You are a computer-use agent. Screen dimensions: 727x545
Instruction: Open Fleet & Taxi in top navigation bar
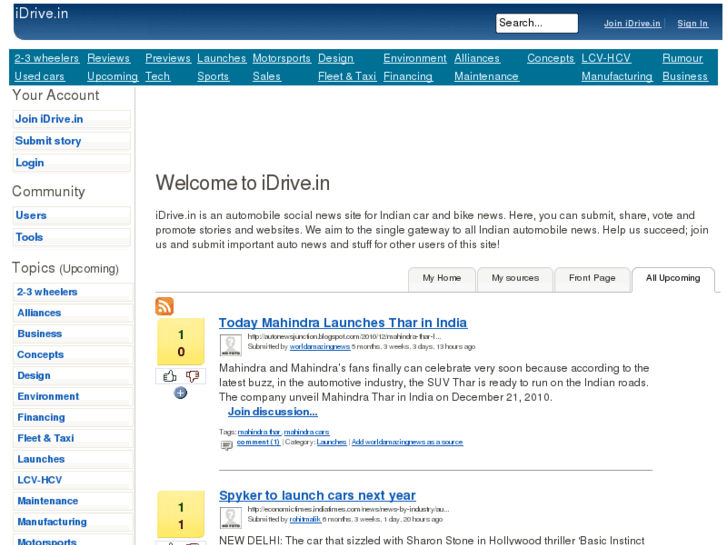(x=347, y=77)
